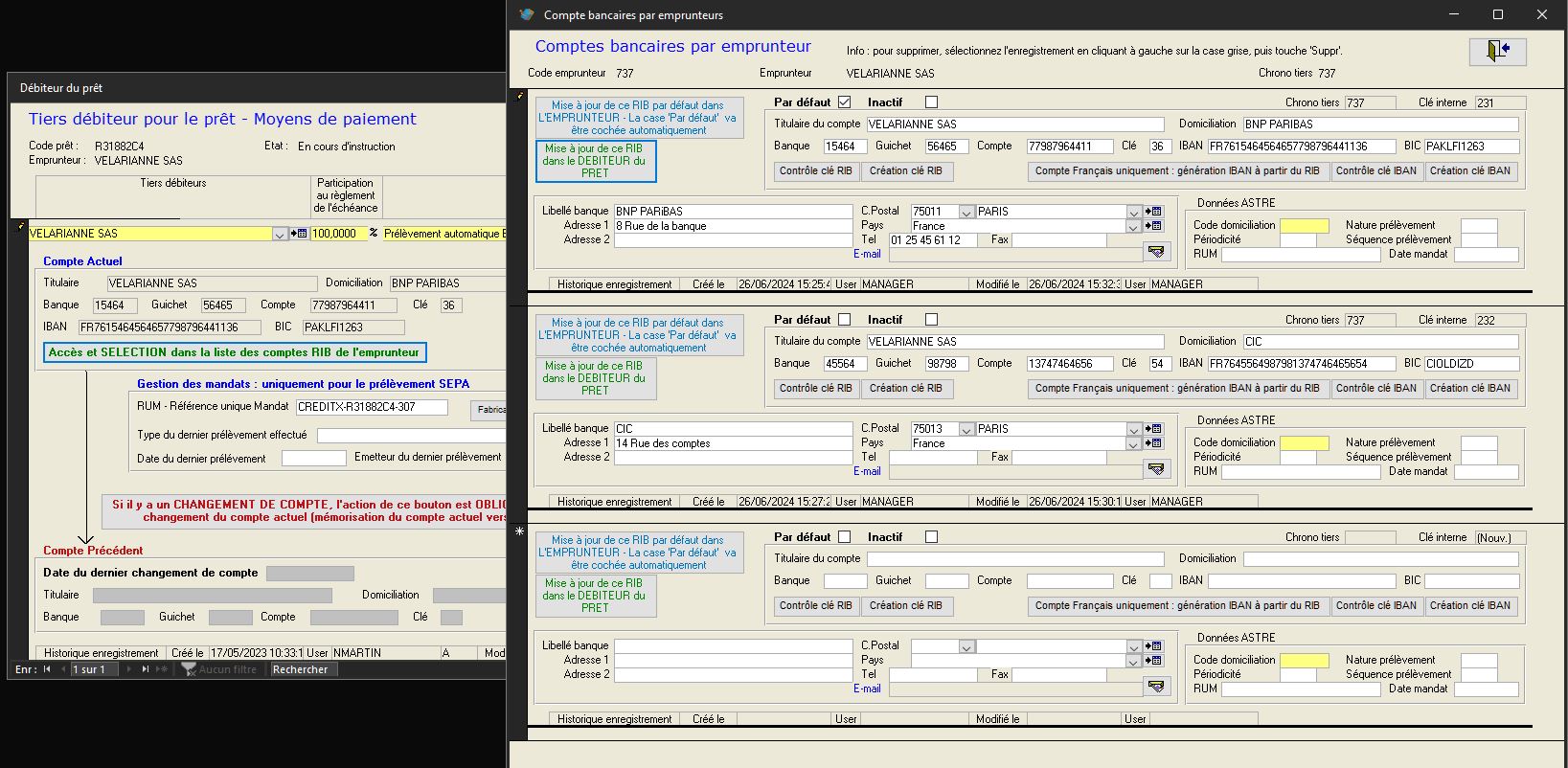Uncheck Par défaut for the BNP PARIBAS account

coord(844,102)
